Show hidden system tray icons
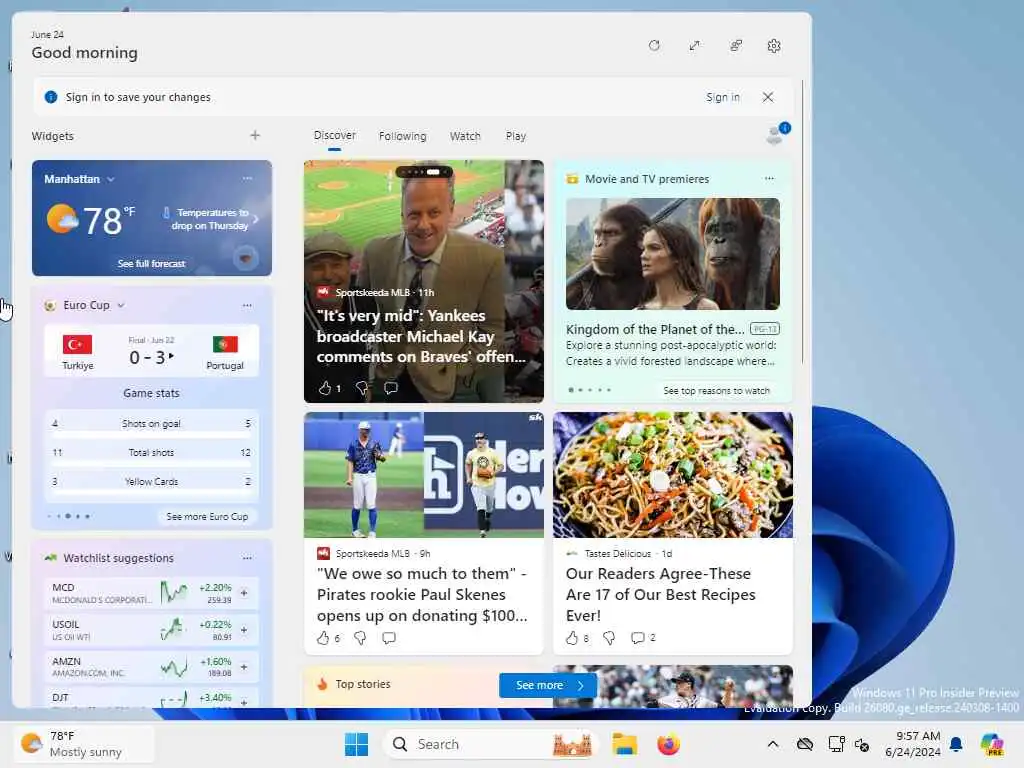1024x768 pixels. click(773, 744)
